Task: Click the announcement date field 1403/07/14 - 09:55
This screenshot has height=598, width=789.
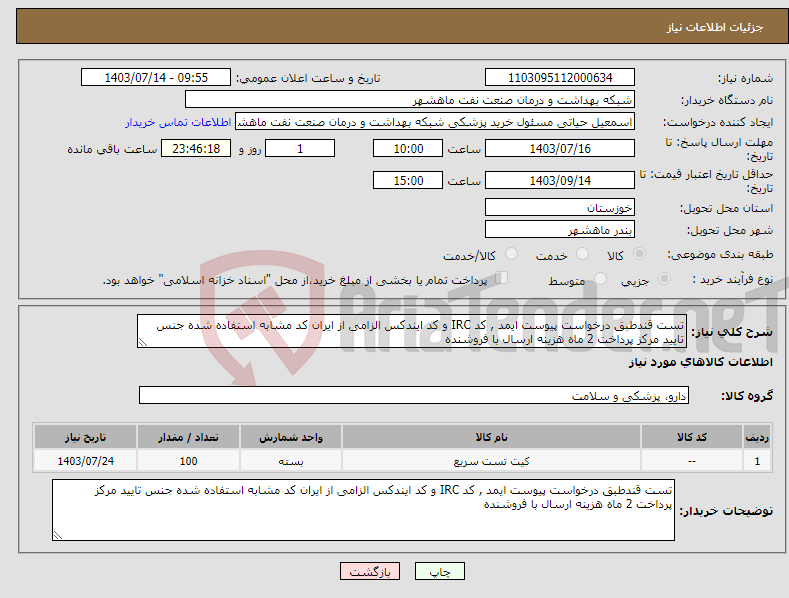Action: pyautogui.click(x=156, y=78)
